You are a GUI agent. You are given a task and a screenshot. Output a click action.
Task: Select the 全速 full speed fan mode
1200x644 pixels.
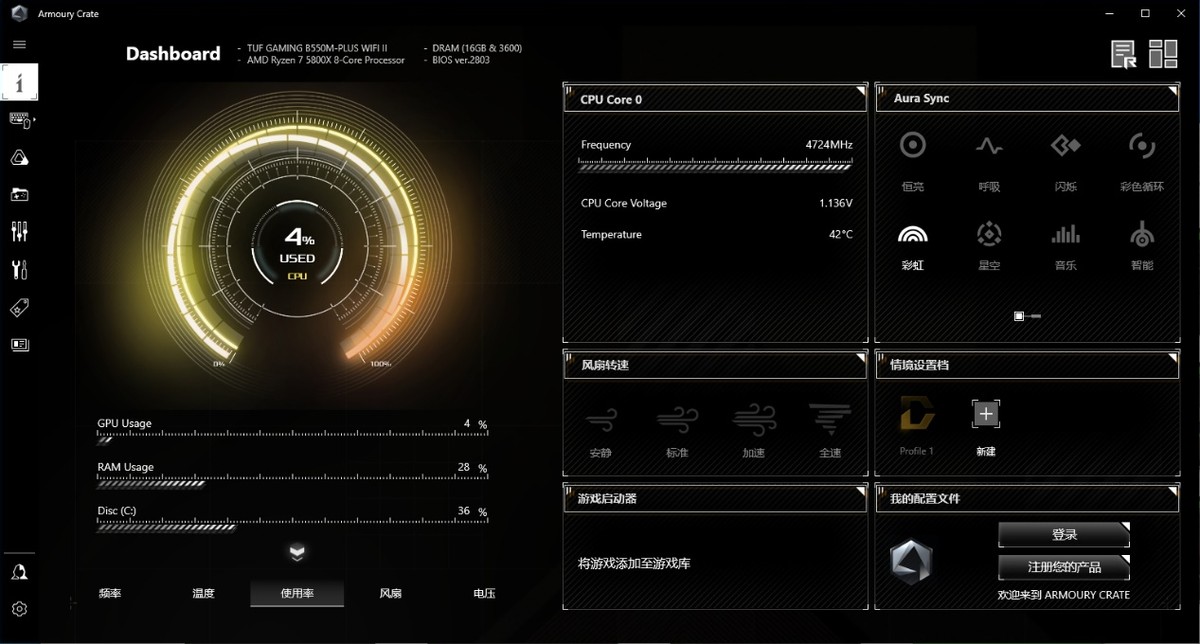(830, 430)
